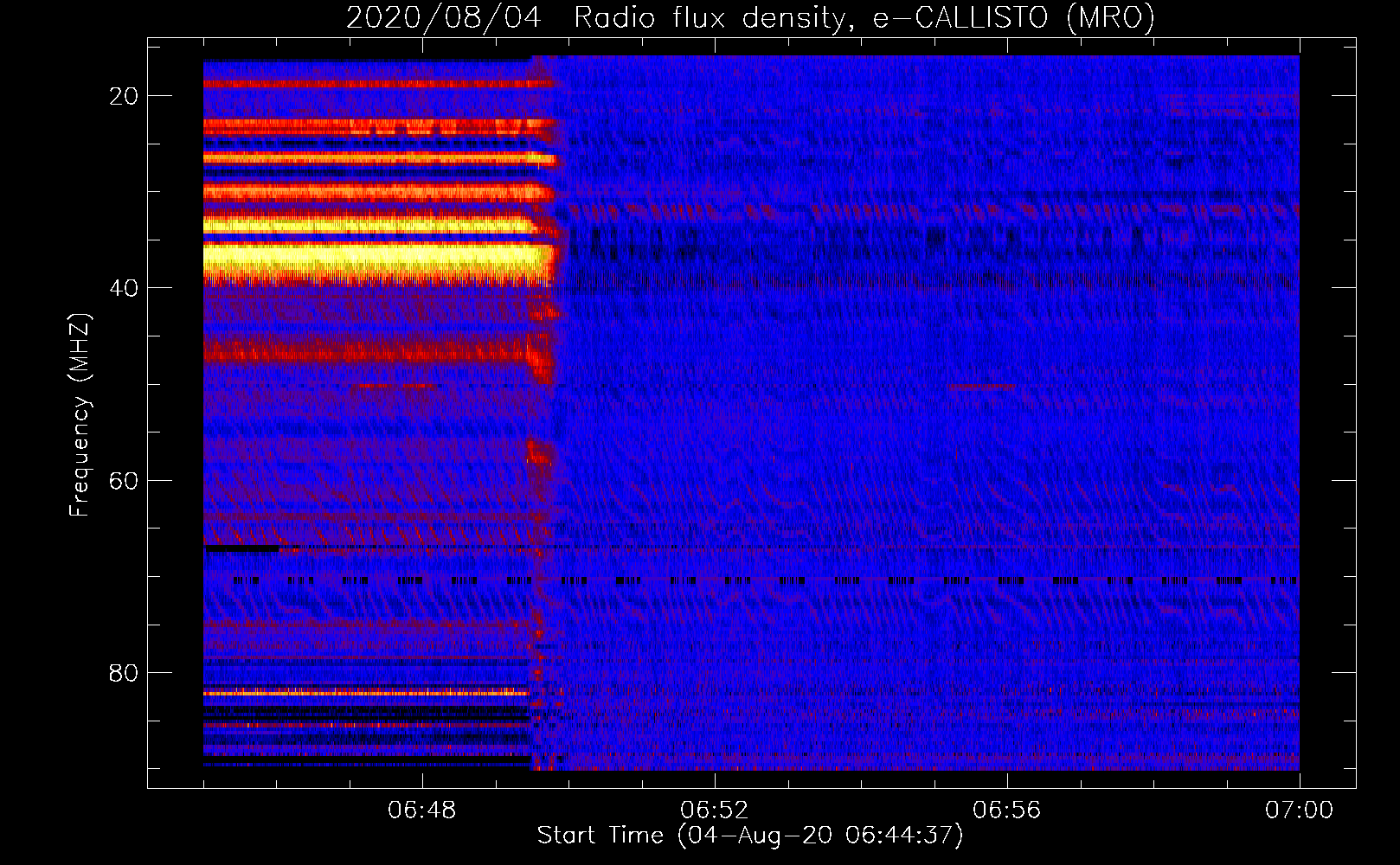Click the '60' frequency tick label

tap(124, 480)
